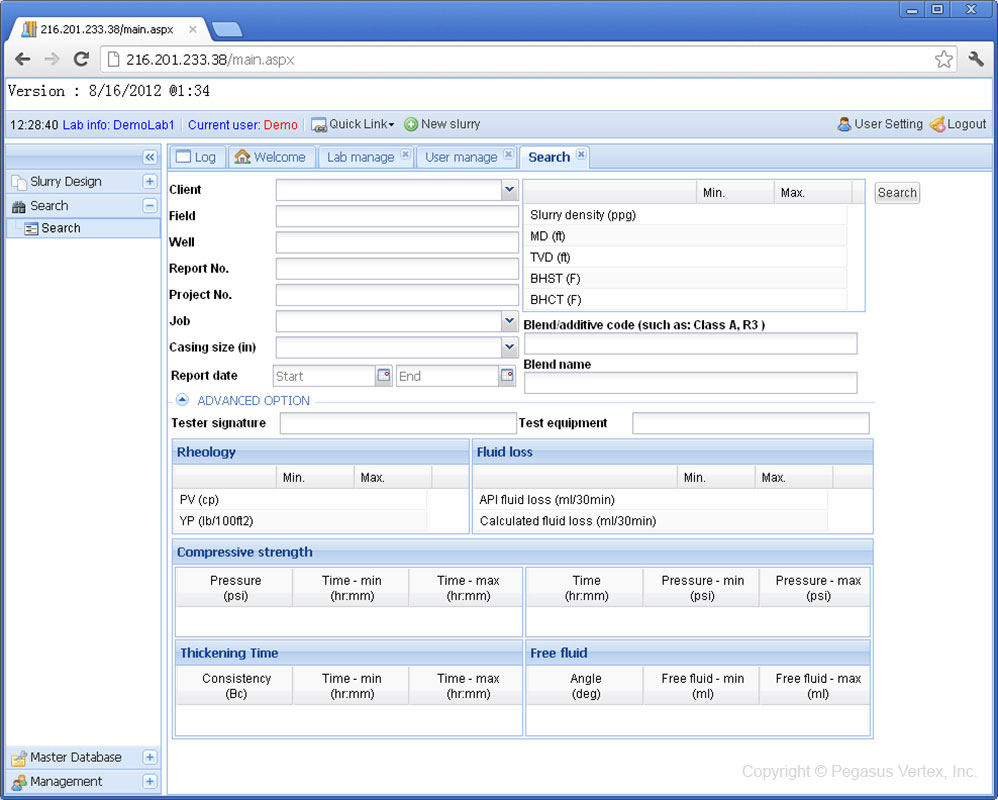998x800 pixels.
Task: Close the browser tab 216.201.233.38/main.aspx
Action: 192,29
